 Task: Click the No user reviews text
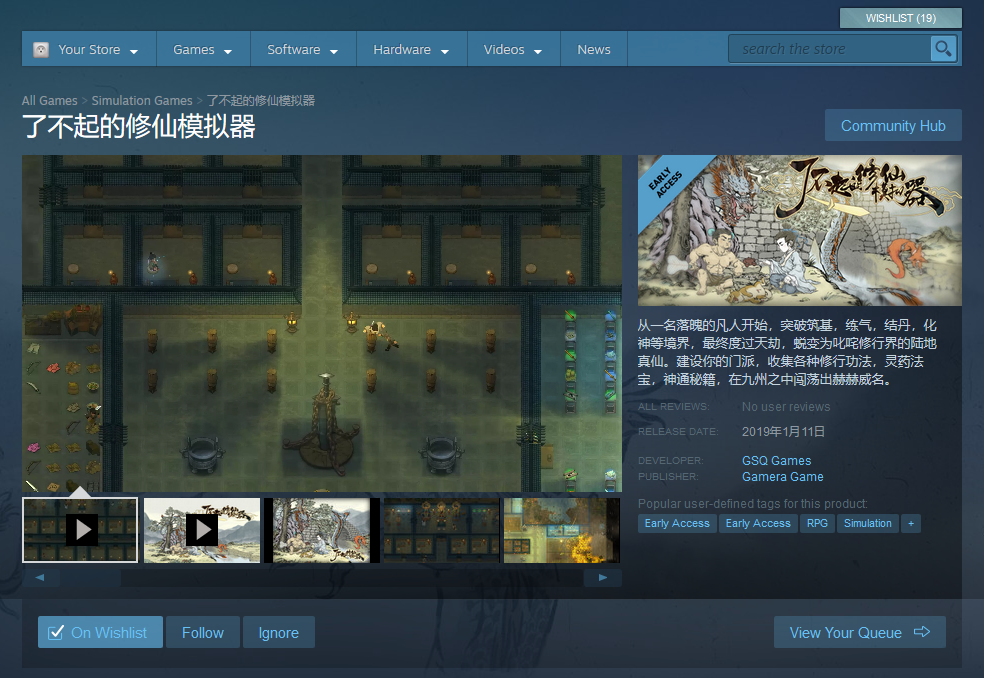click(x=786, y=407)
